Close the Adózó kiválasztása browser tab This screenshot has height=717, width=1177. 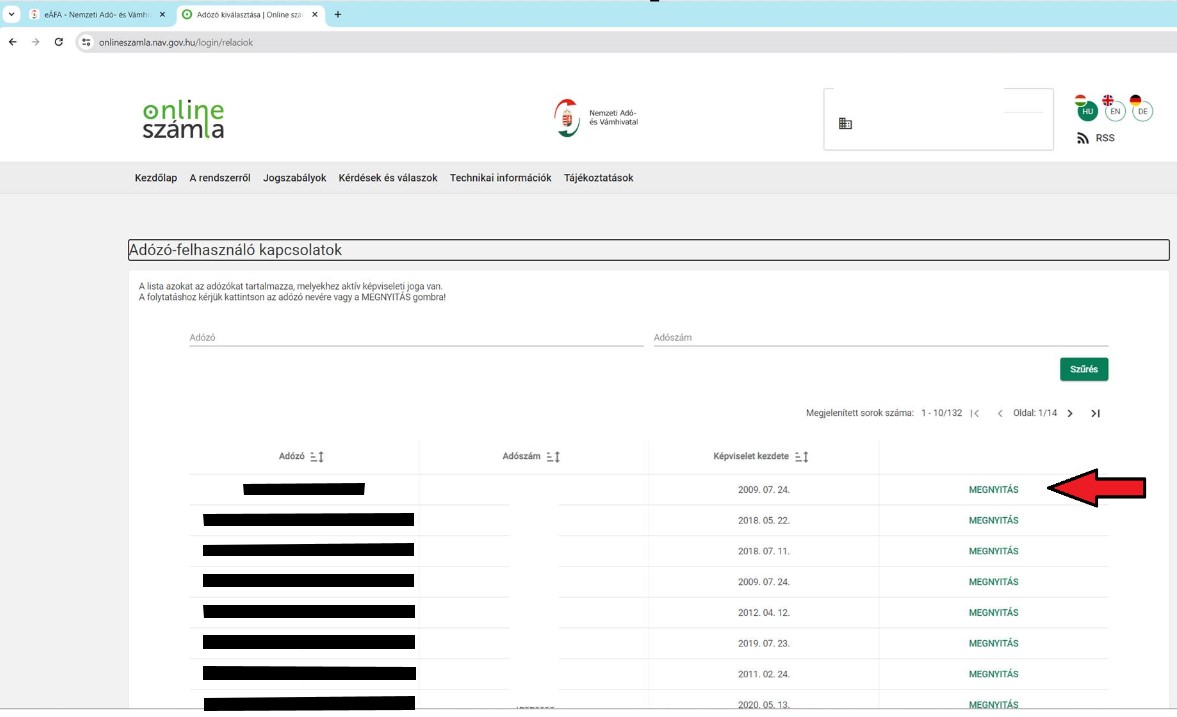(315, 14)
